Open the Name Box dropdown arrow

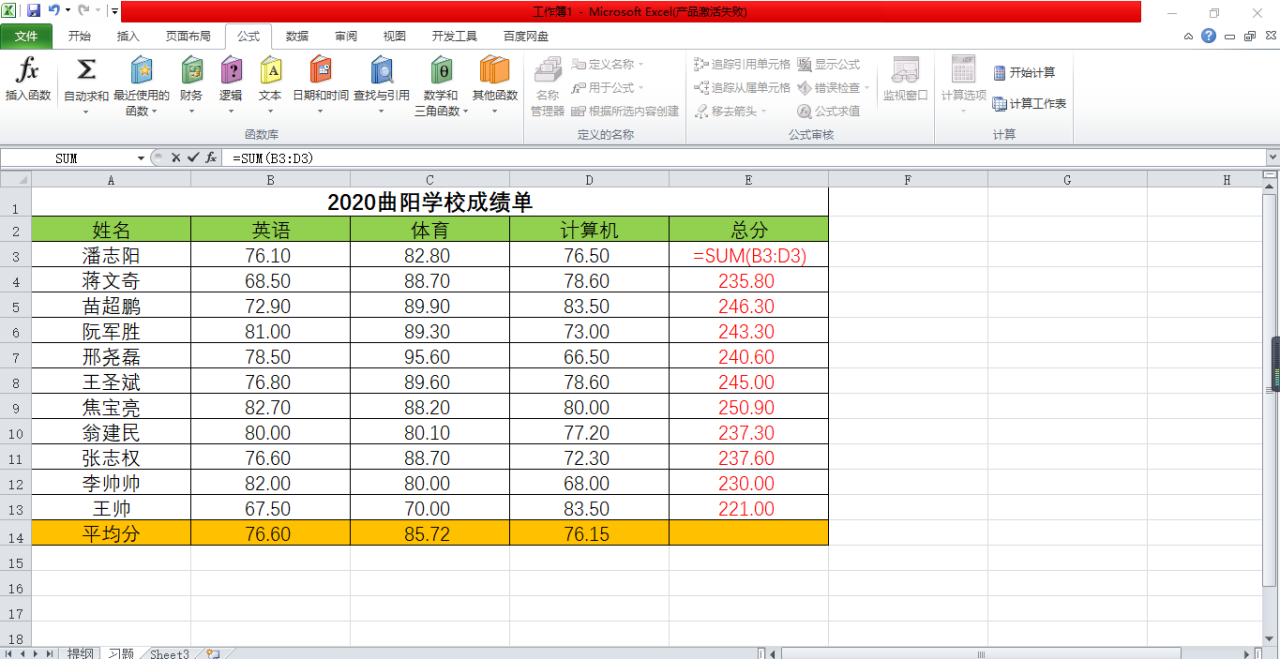click(x=141, y=158)
